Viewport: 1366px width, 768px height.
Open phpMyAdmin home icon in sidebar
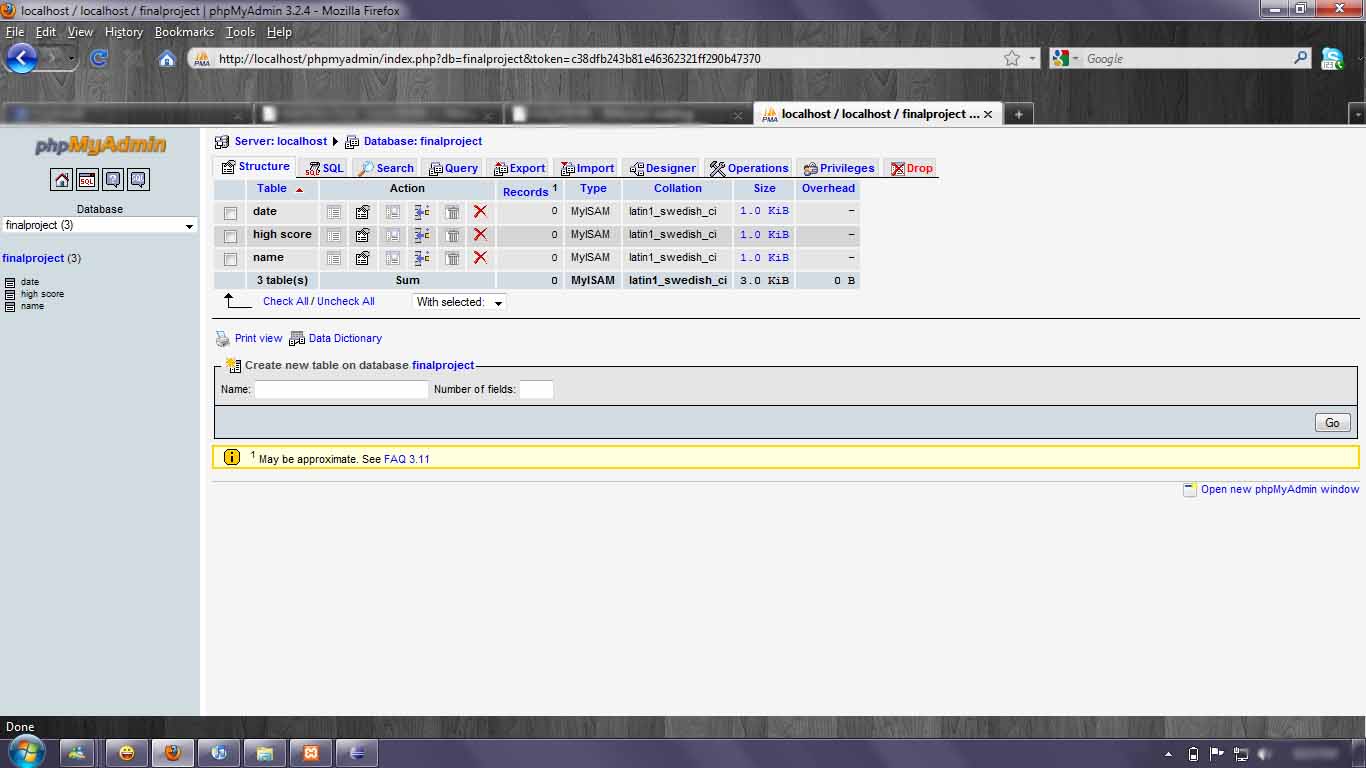pos(62,180)
